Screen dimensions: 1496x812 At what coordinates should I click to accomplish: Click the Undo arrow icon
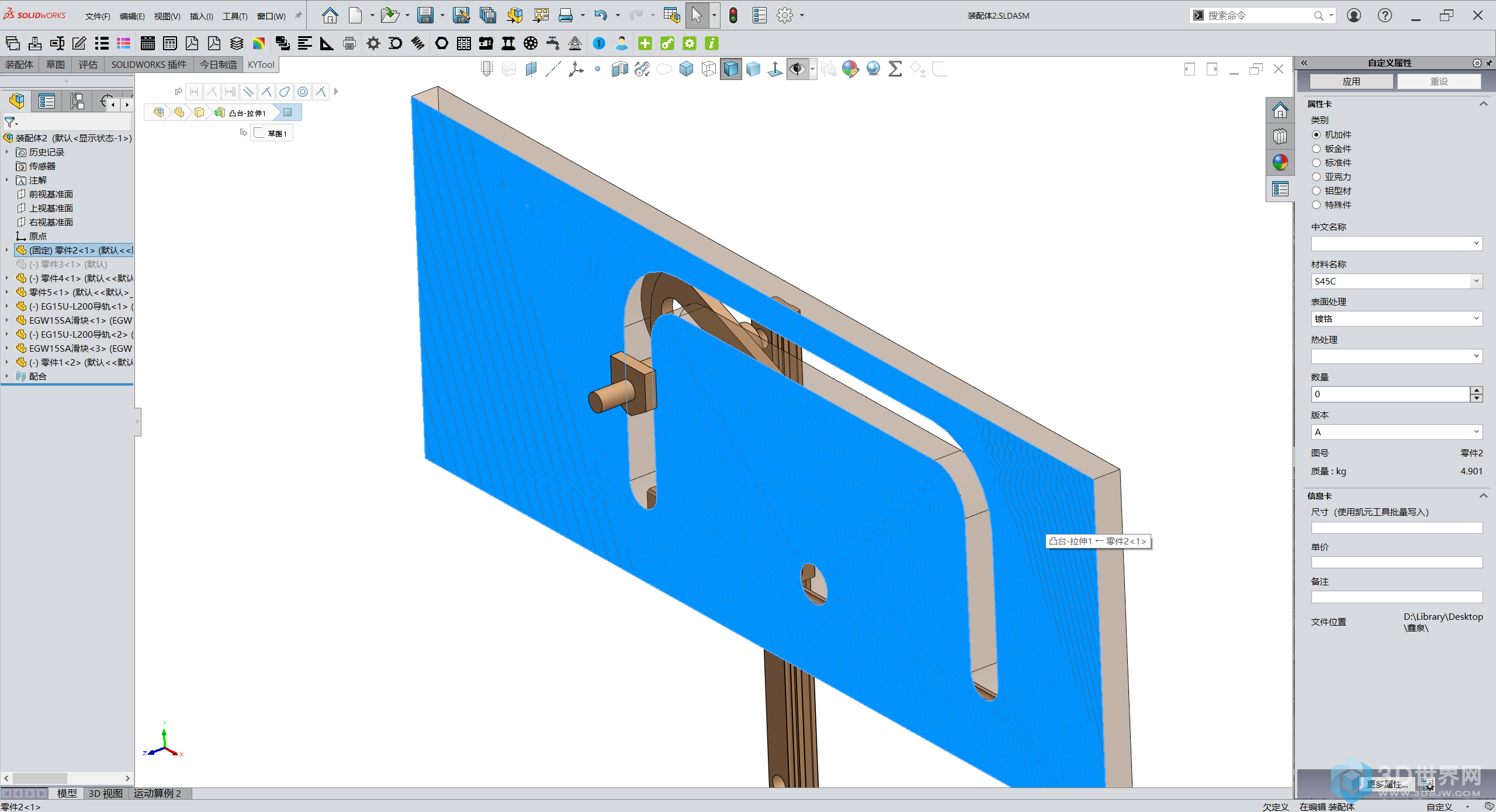601,15
